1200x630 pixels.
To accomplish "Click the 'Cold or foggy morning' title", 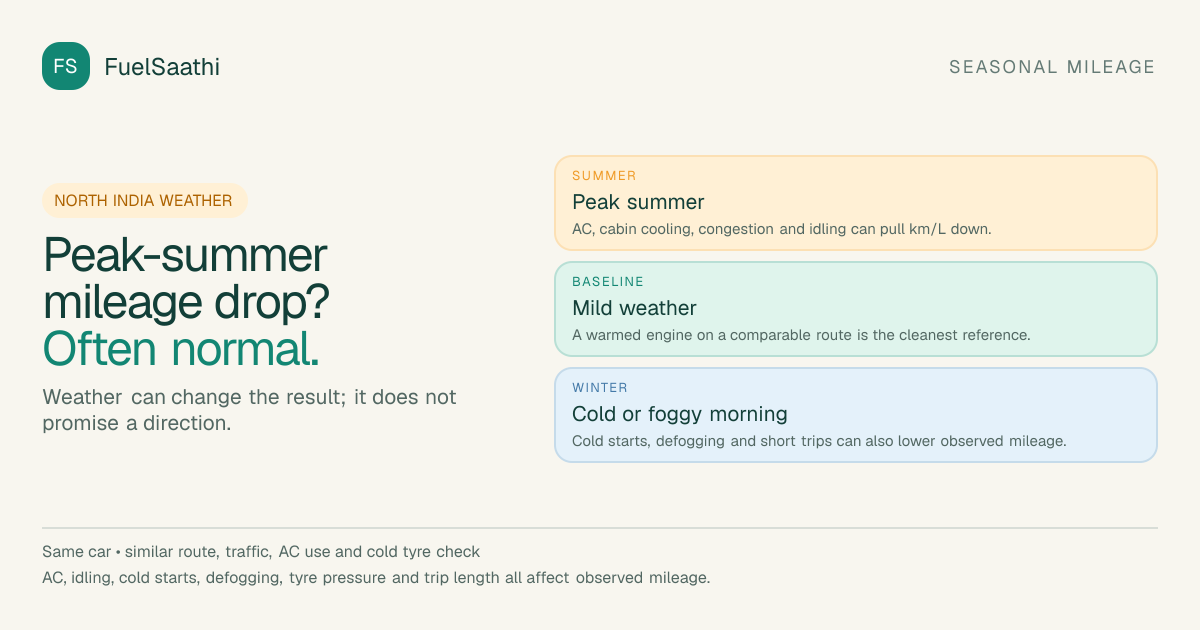I will 680,414.
